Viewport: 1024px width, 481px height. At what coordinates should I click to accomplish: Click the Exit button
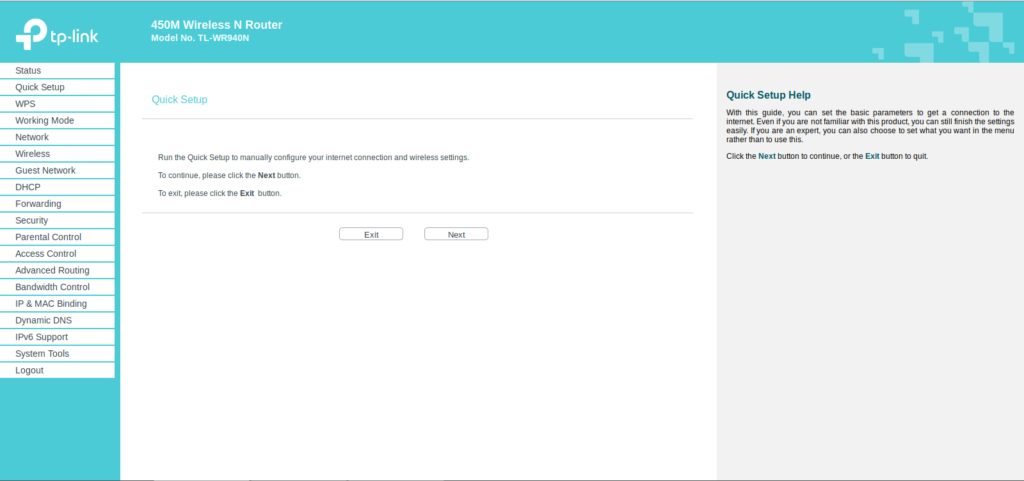tap(371, 234)
